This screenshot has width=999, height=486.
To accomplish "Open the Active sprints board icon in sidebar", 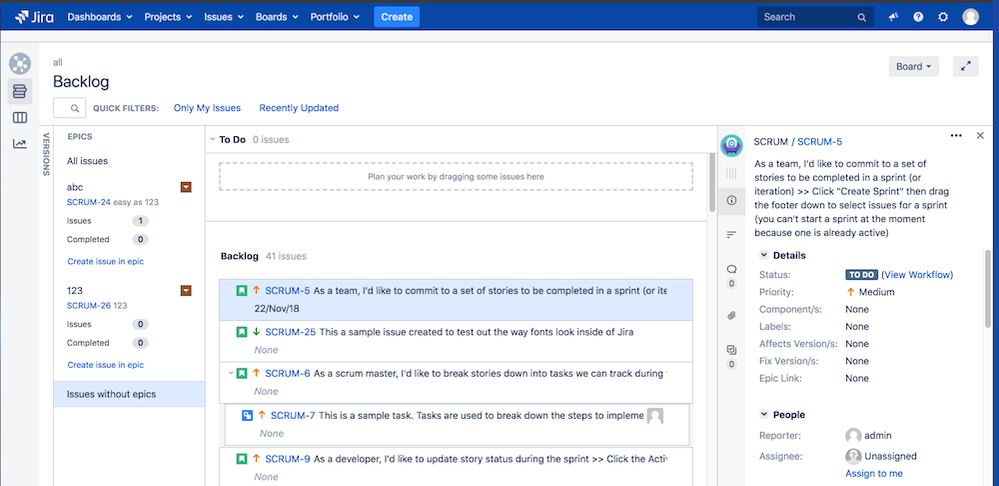I will pos(20,118).
